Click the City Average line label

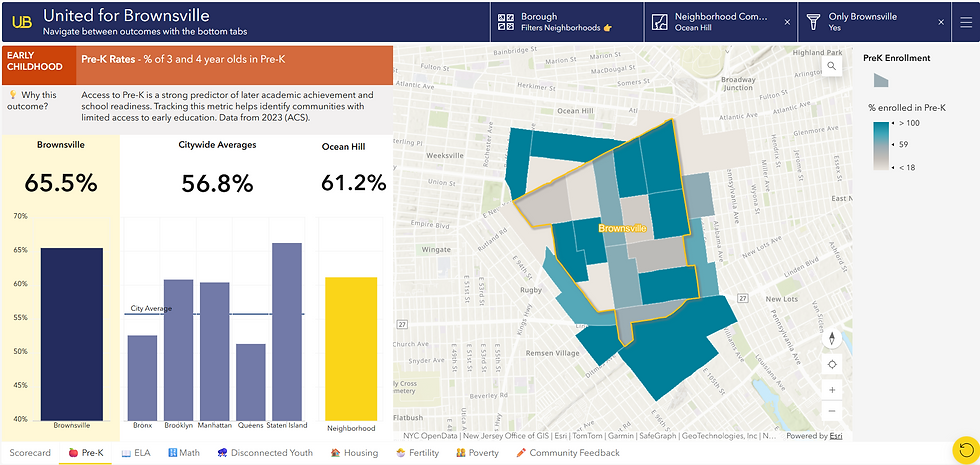[151, 308]
